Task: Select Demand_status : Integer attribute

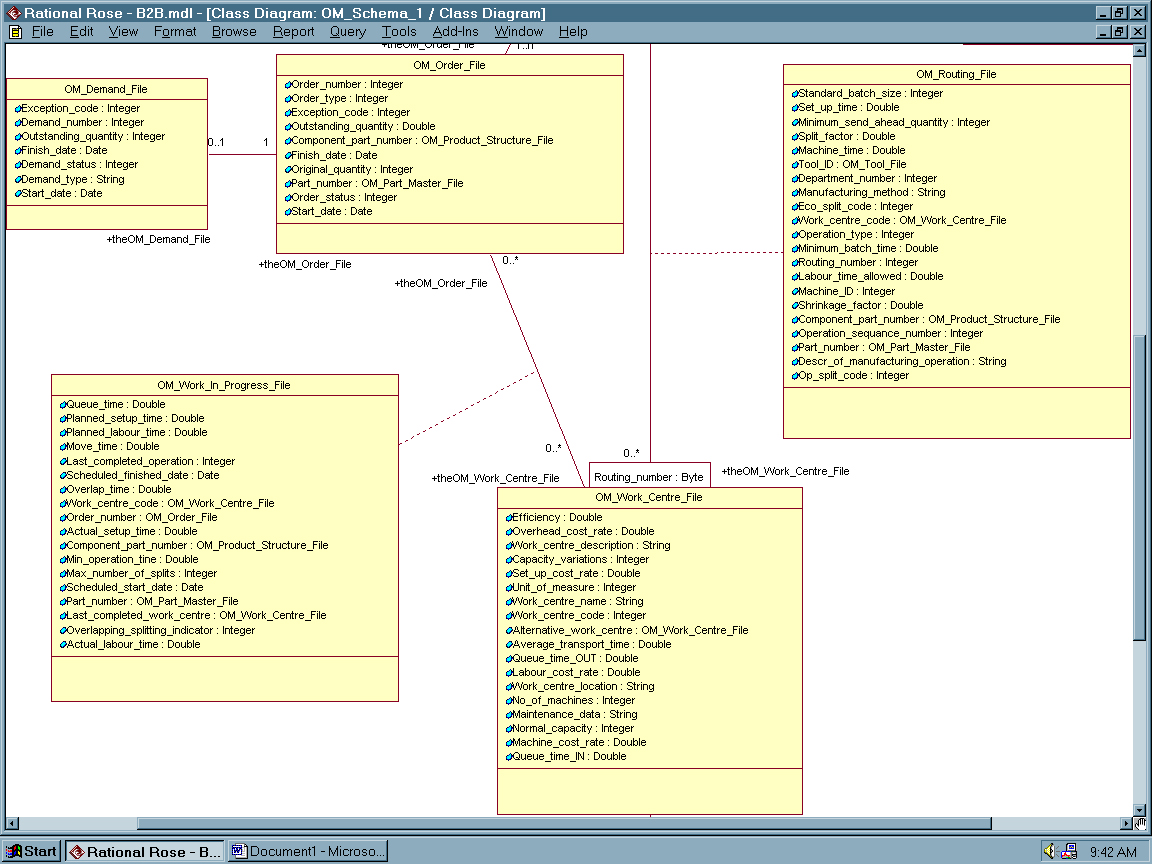Action: tap(76, 165)
